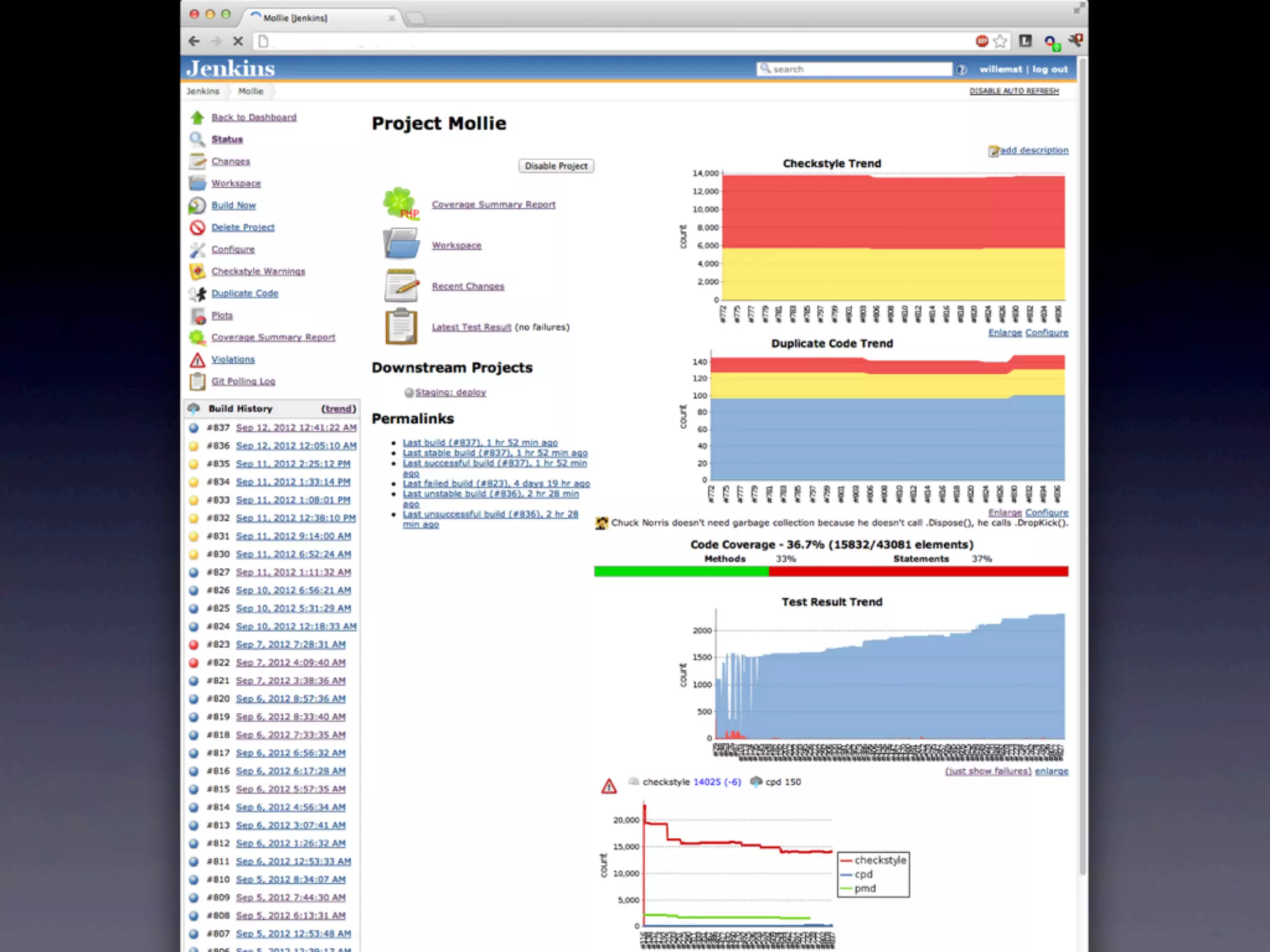Click the Git Polling Log clipboard icon
This screenshot has width=1270, height=952.
197,382
